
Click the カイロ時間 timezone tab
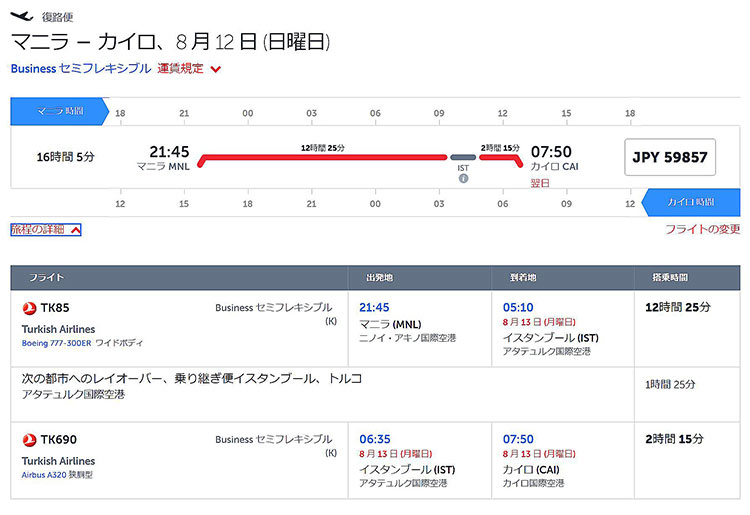pyautogui.click(x=691, y=202)
